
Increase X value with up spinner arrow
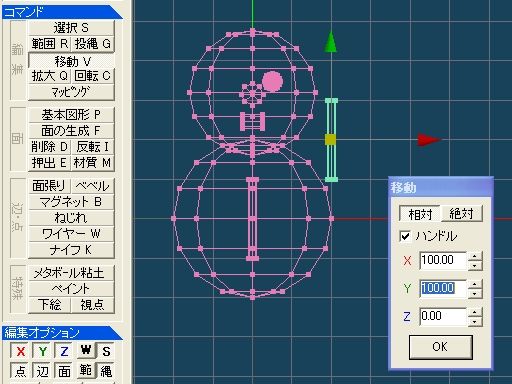475,256
